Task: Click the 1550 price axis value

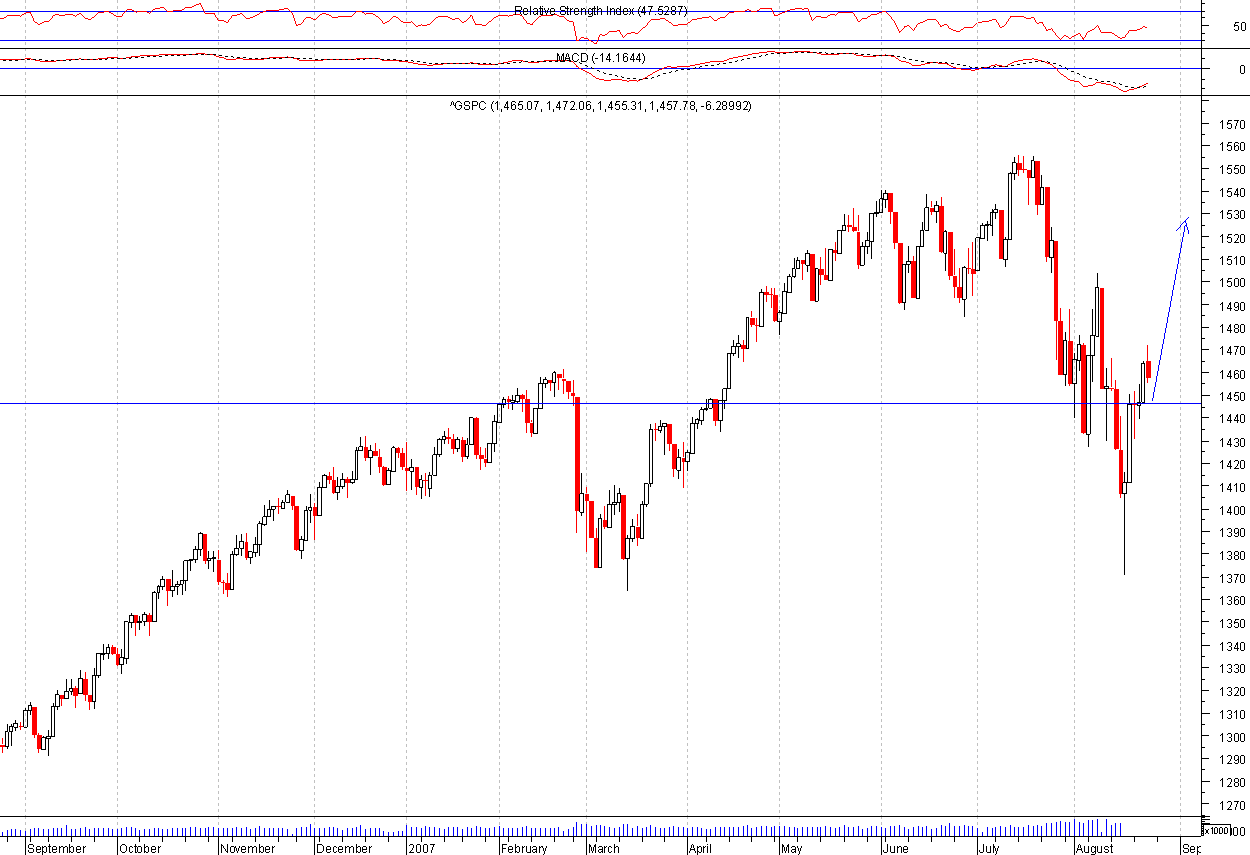Action: point(1231,169)
